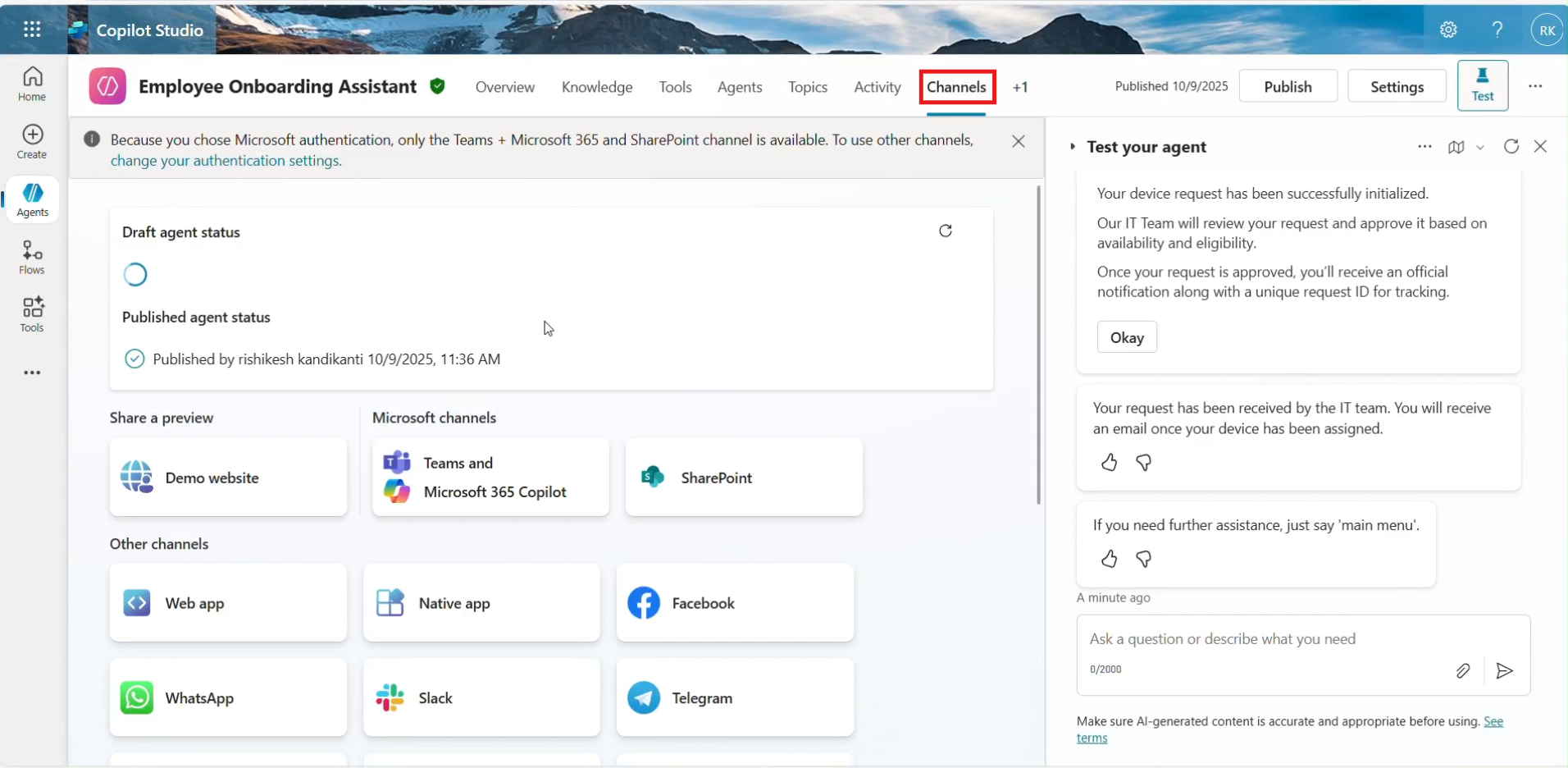
Task: Click the Publish button
Action: point(1288,86)
